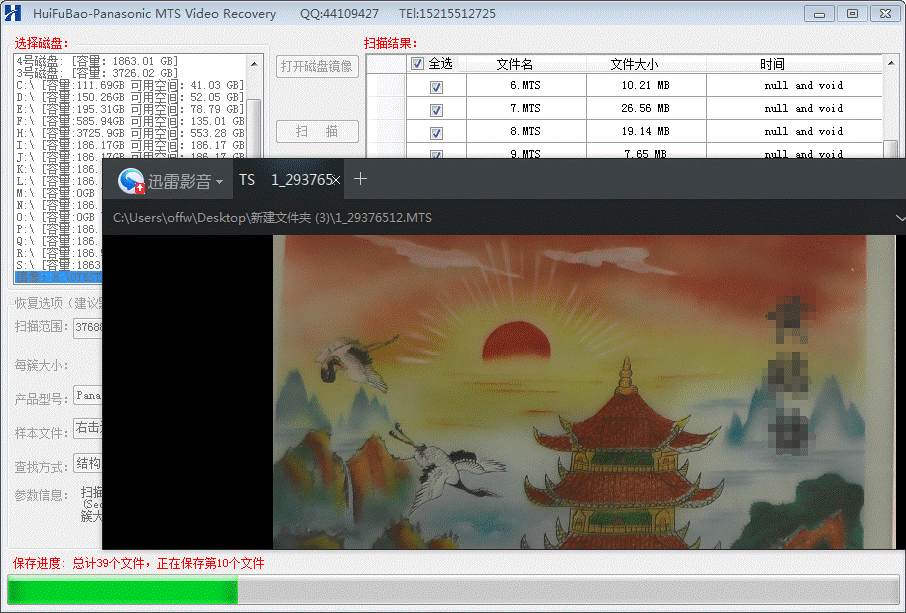Click the Xunlei player logo icon

click(131, 181)
